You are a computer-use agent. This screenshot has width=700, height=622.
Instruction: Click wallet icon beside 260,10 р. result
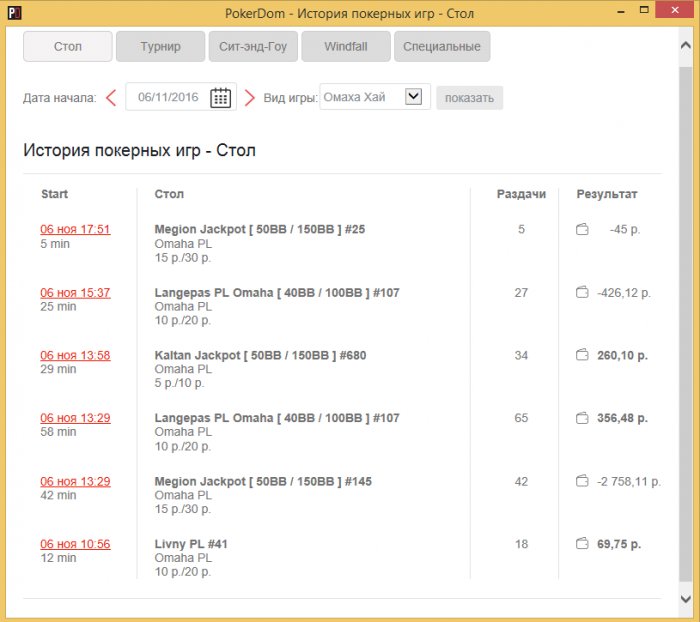582,354
